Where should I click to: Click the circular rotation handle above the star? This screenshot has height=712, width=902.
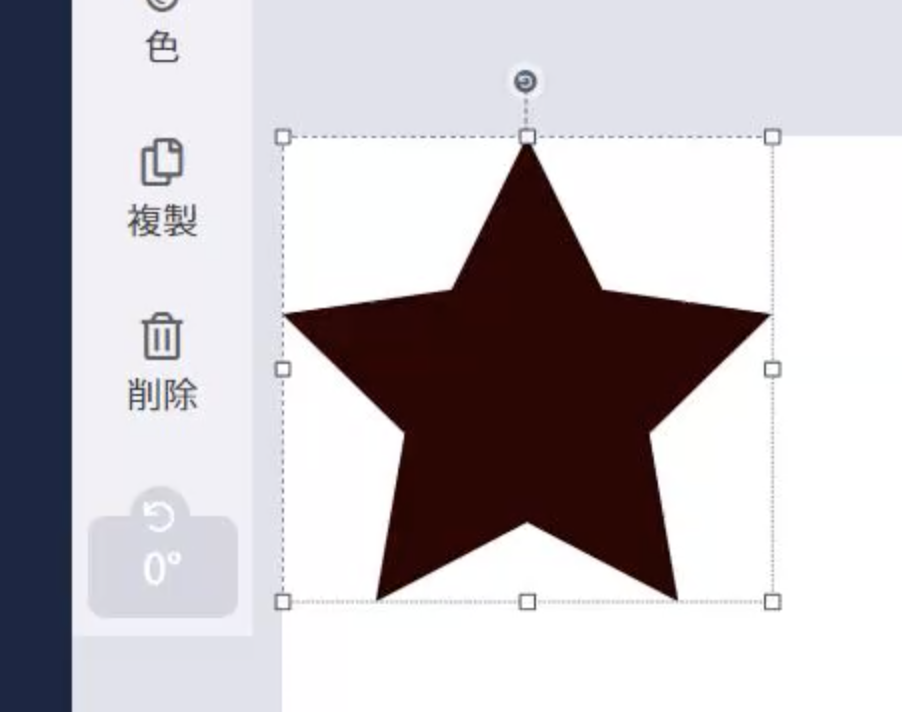click(525, 82)
